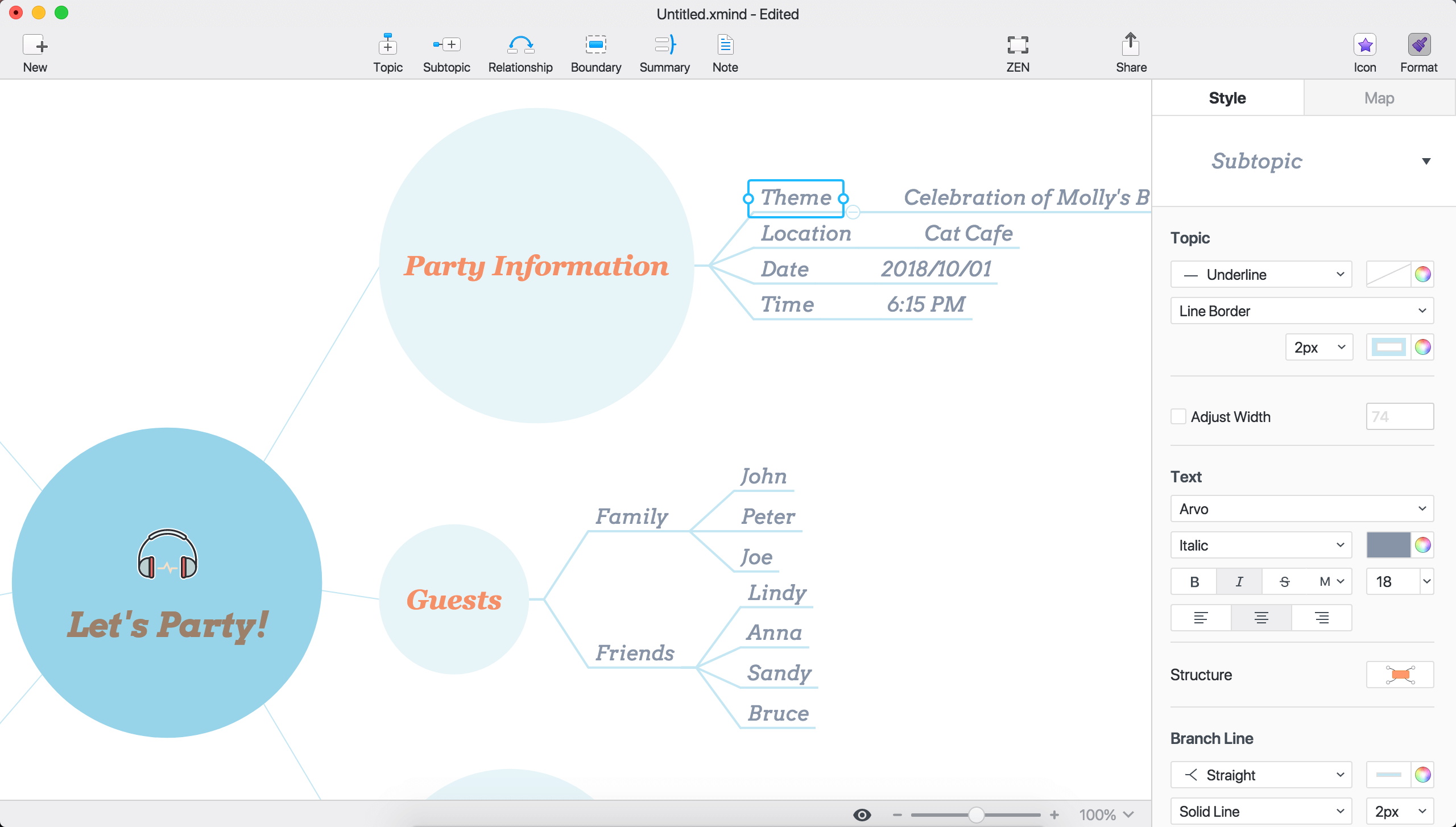Open border color wheel picker
Screen dimensions: 1456x827
click(x=1422, y=347)
